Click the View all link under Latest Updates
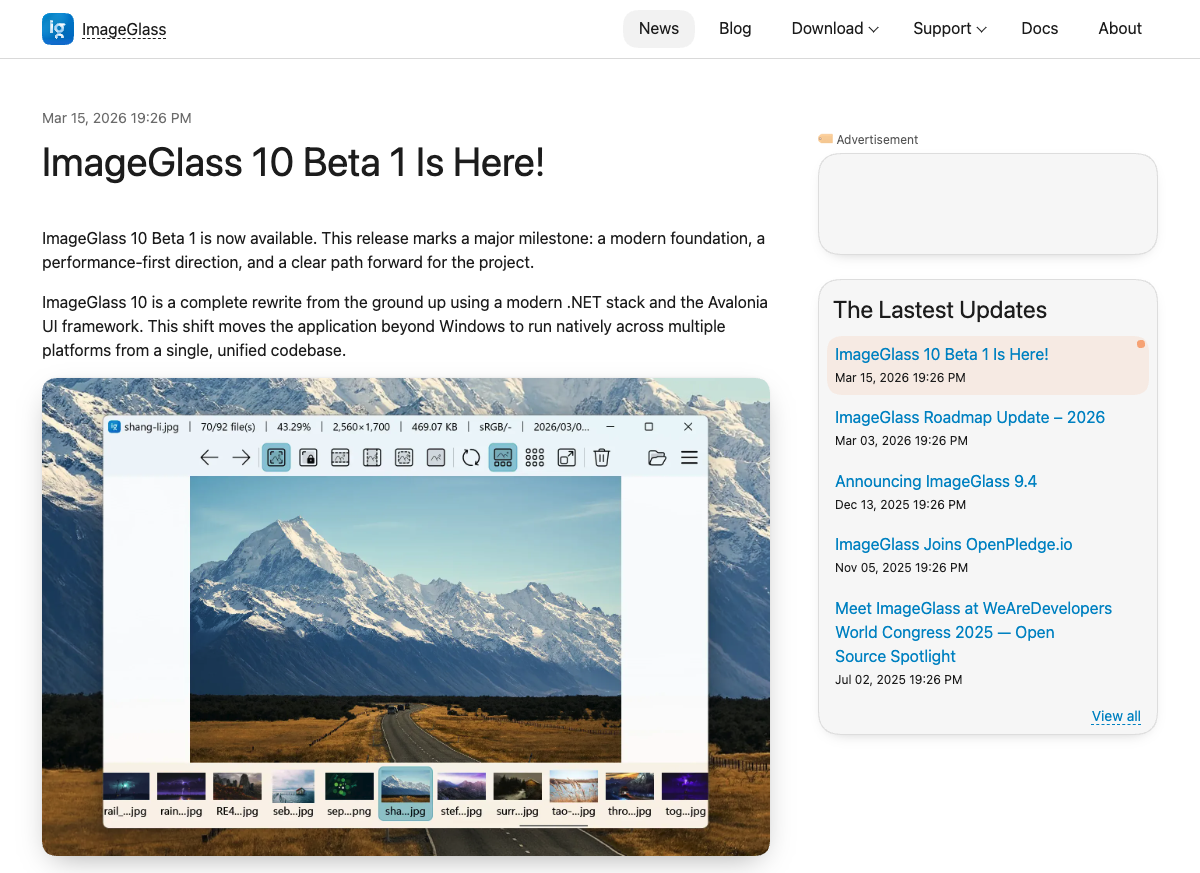This screenshot has width=1200, height=873. point(1116,716)
